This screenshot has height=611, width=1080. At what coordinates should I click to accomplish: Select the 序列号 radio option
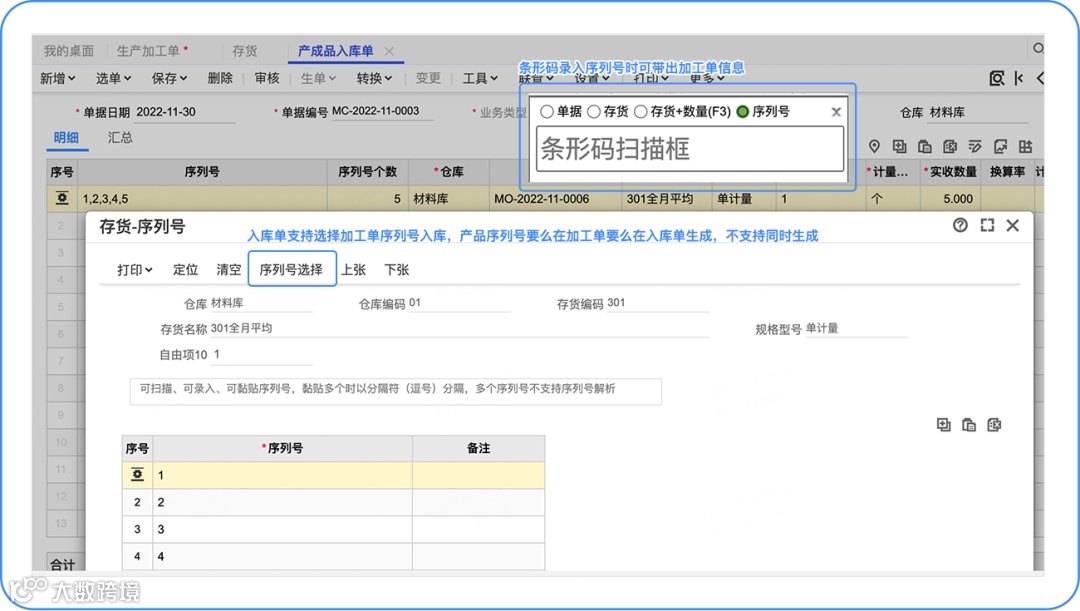(x=742, y=112)
